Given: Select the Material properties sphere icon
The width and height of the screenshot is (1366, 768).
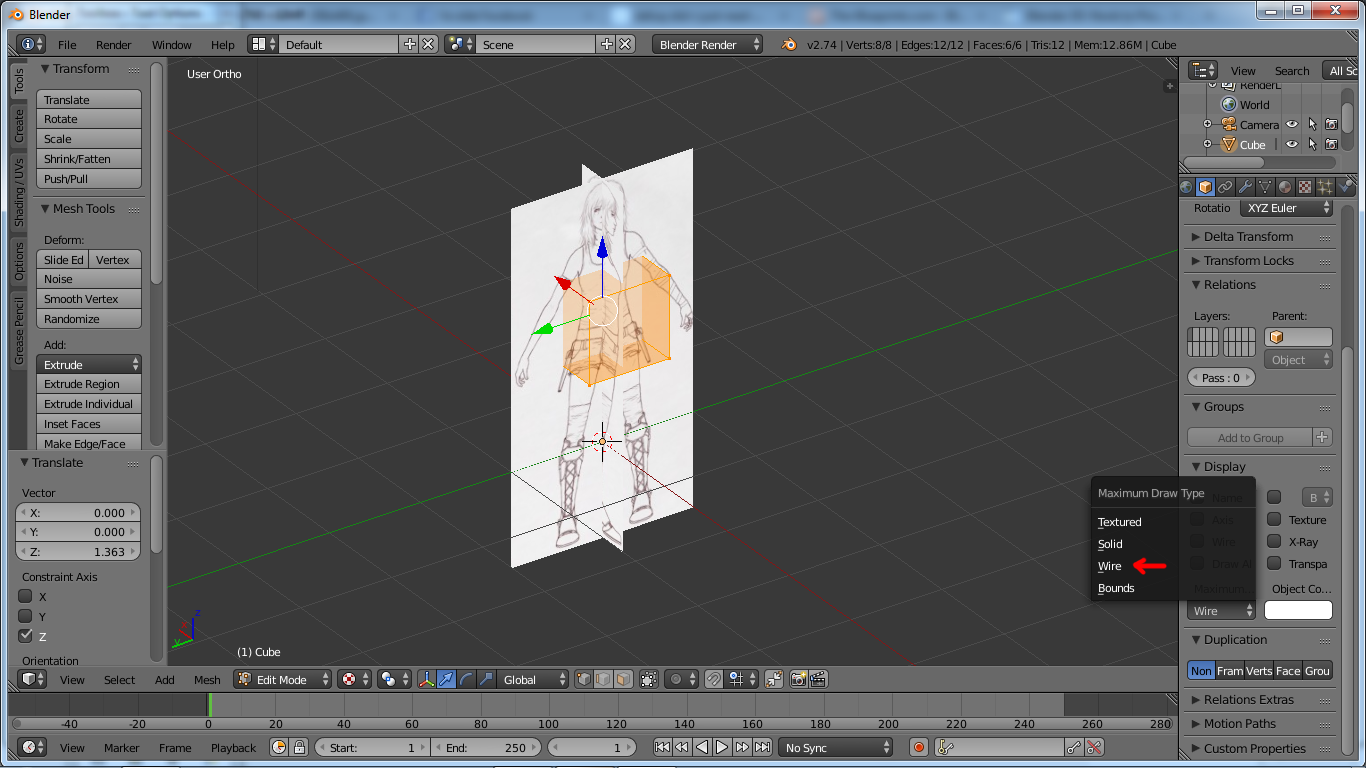Looking at the screenshot, I should pos(1284,186).
